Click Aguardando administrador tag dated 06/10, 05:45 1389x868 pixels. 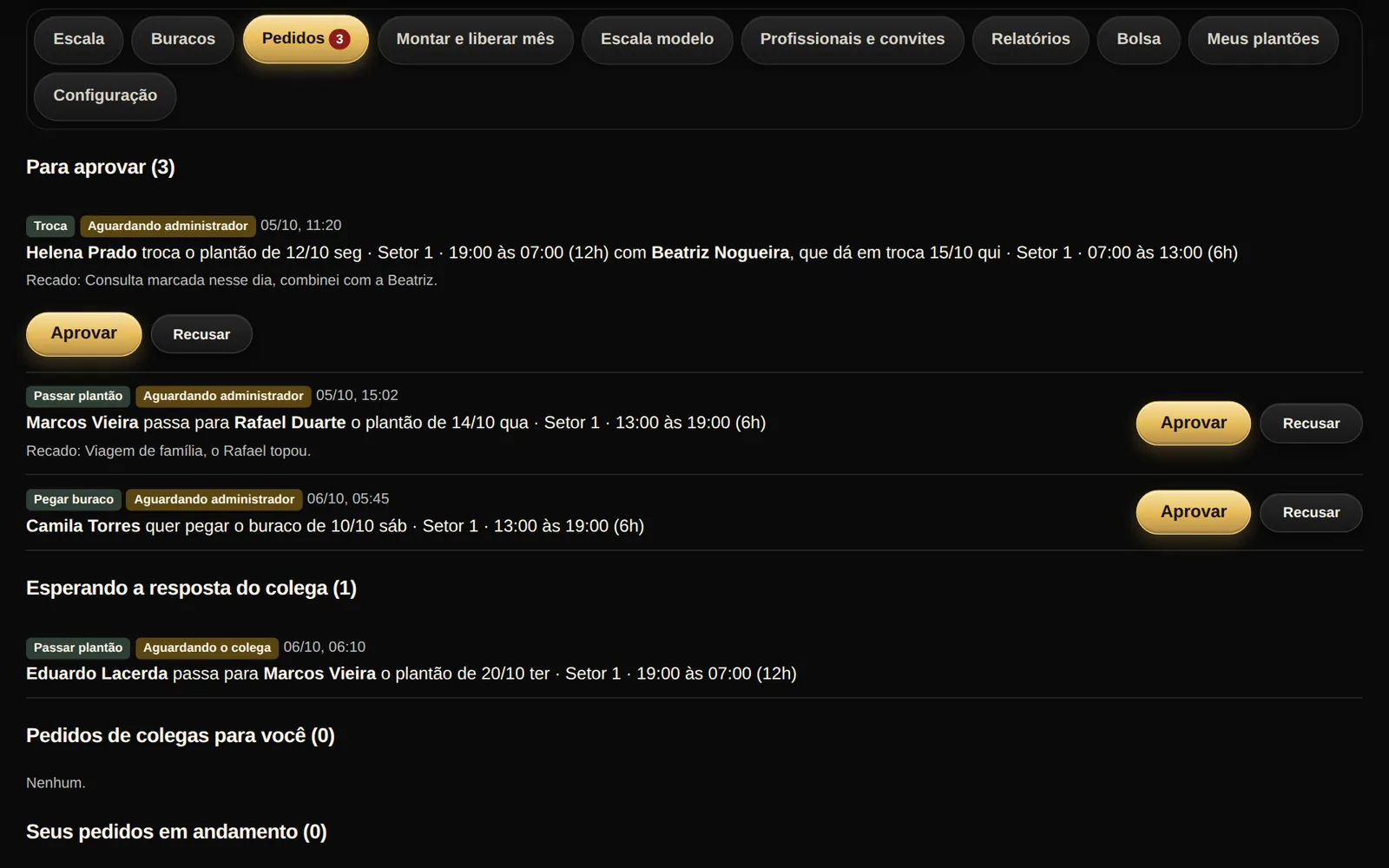[214, 499]
